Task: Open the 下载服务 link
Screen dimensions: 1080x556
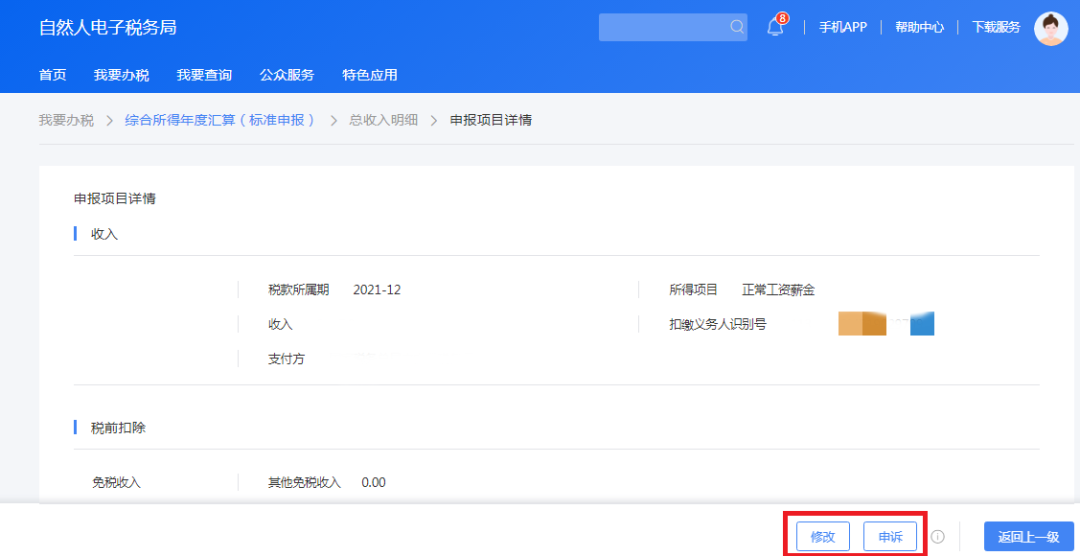Action: coord(996,28)
